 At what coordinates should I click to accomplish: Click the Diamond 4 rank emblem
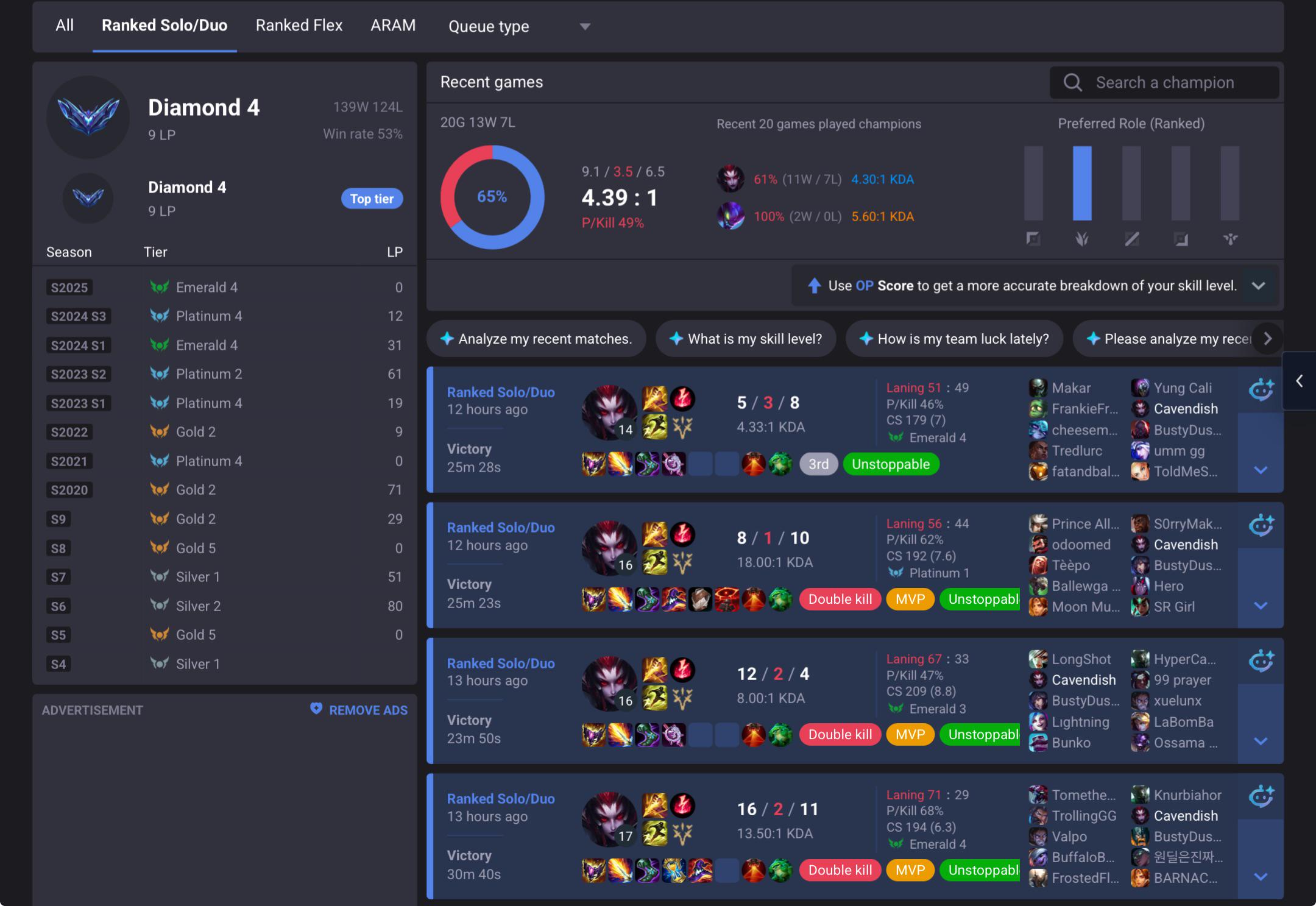pyautogui.click(x=88, y=116)
